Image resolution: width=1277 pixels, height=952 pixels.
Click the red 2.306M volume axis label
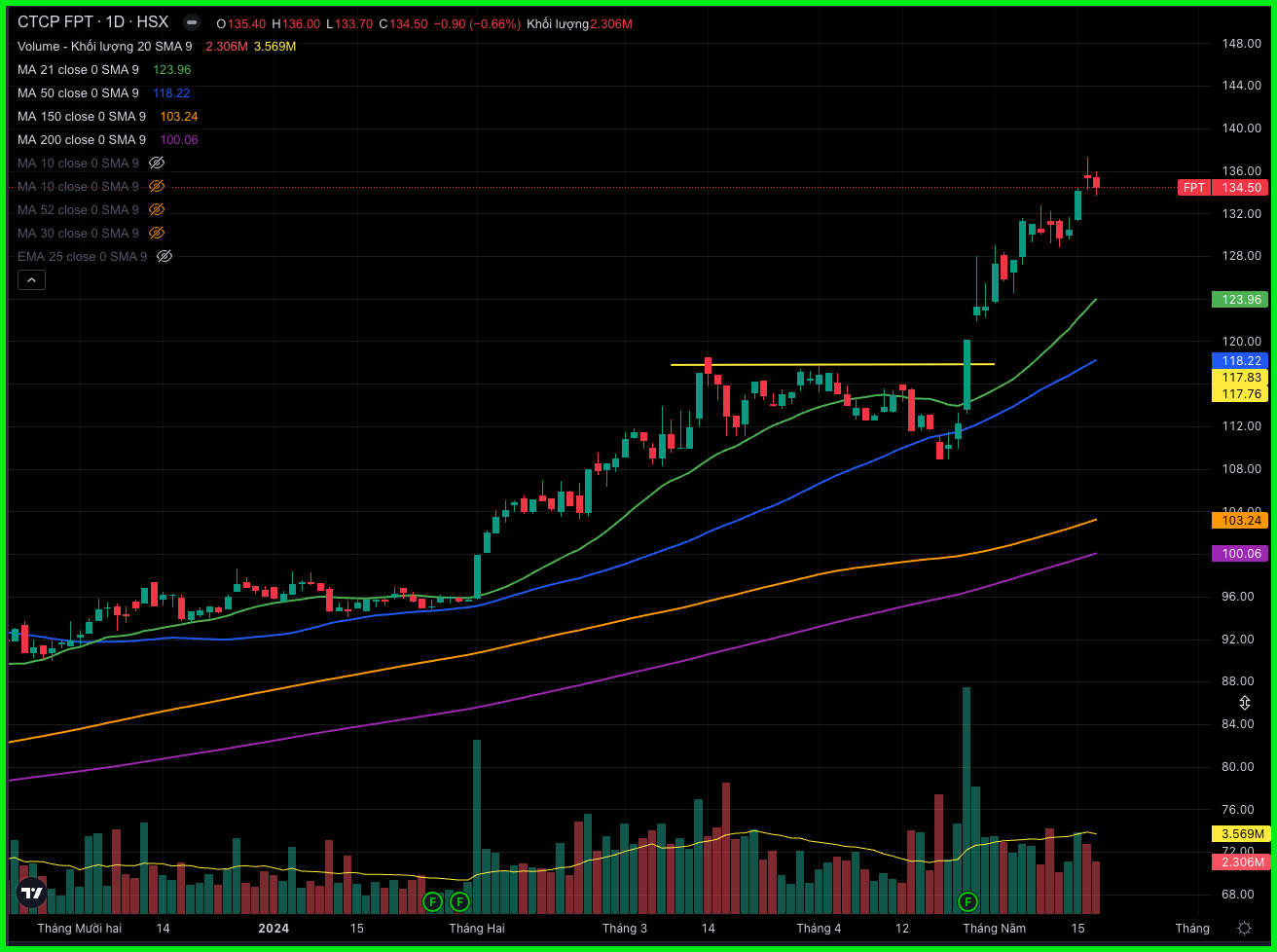click(1239, 862)
